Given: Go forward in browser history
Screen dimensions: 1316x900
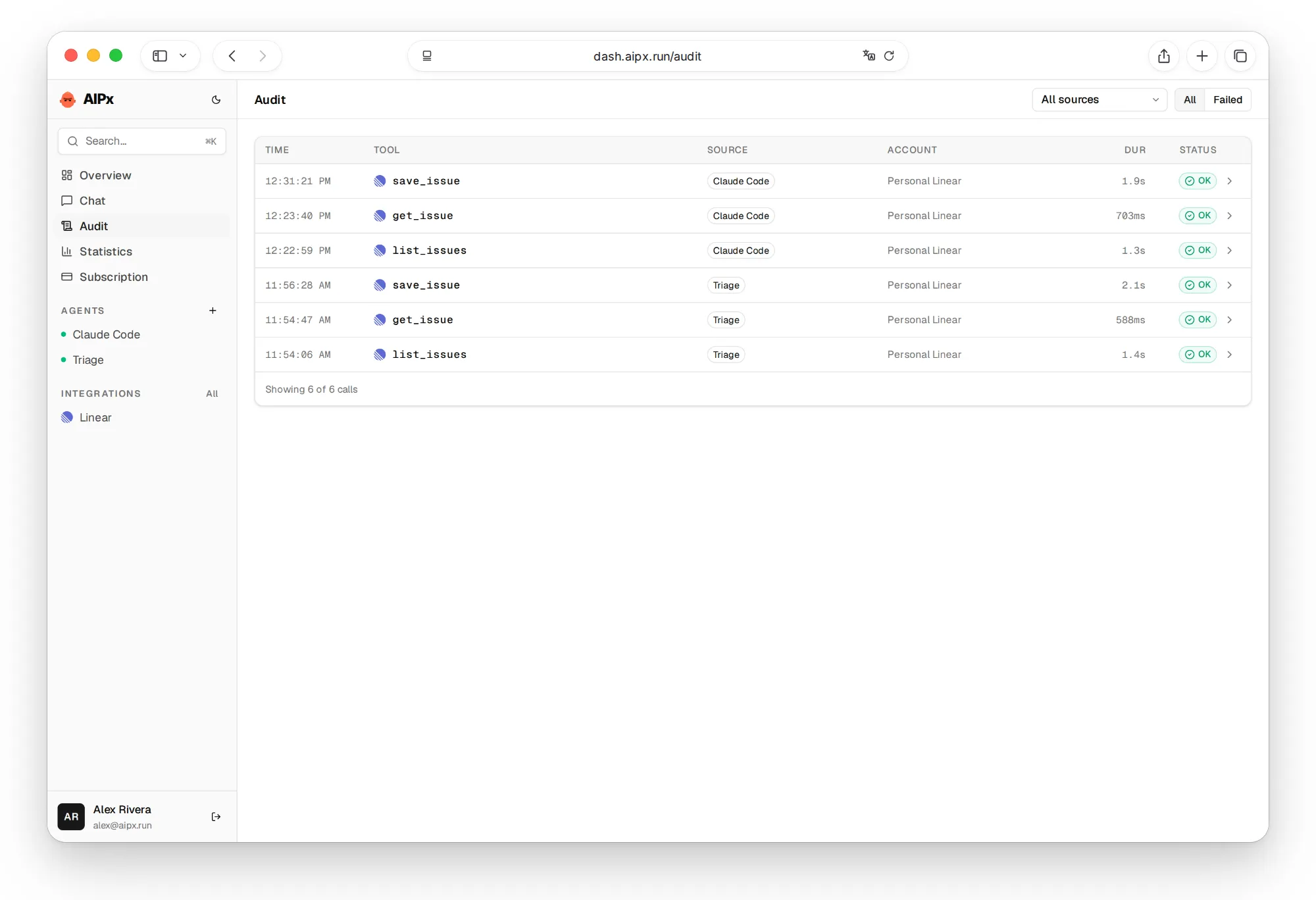Looking at the screenshot, I should click(x=263, y=56).
